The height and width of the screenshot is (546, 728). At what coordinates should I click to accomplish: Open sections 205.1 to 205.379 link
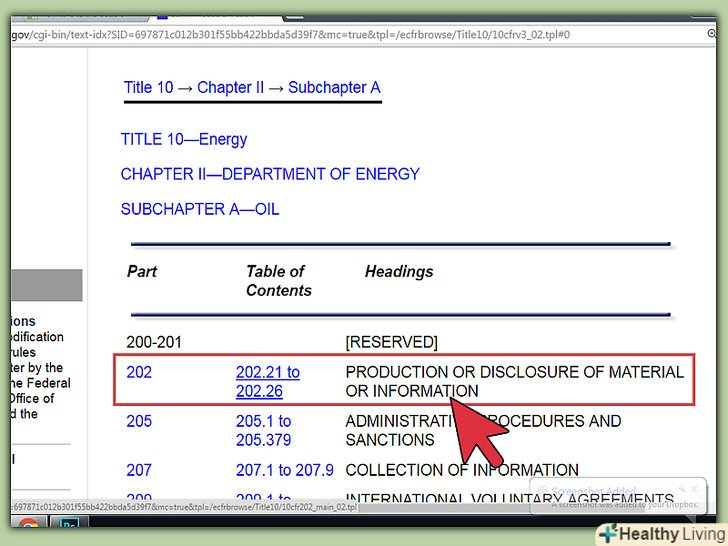(263, 430)
